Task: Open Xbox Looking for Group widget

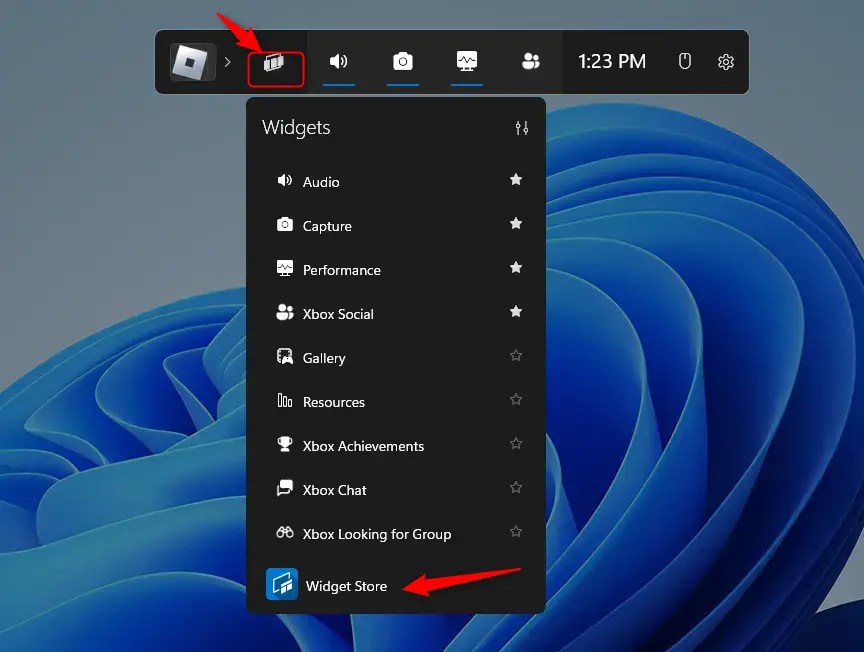Action: pos(396,534)
